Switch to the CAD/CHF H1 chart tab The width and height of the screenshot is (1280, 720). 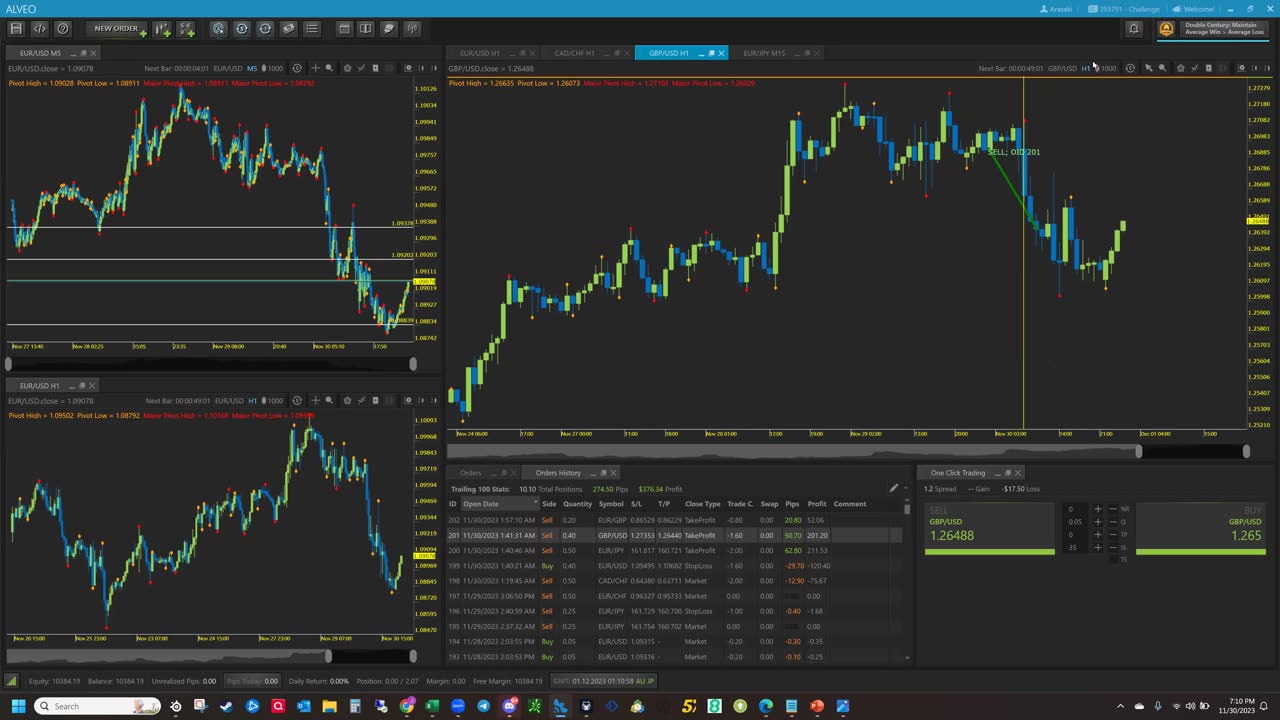coord(574,53)
